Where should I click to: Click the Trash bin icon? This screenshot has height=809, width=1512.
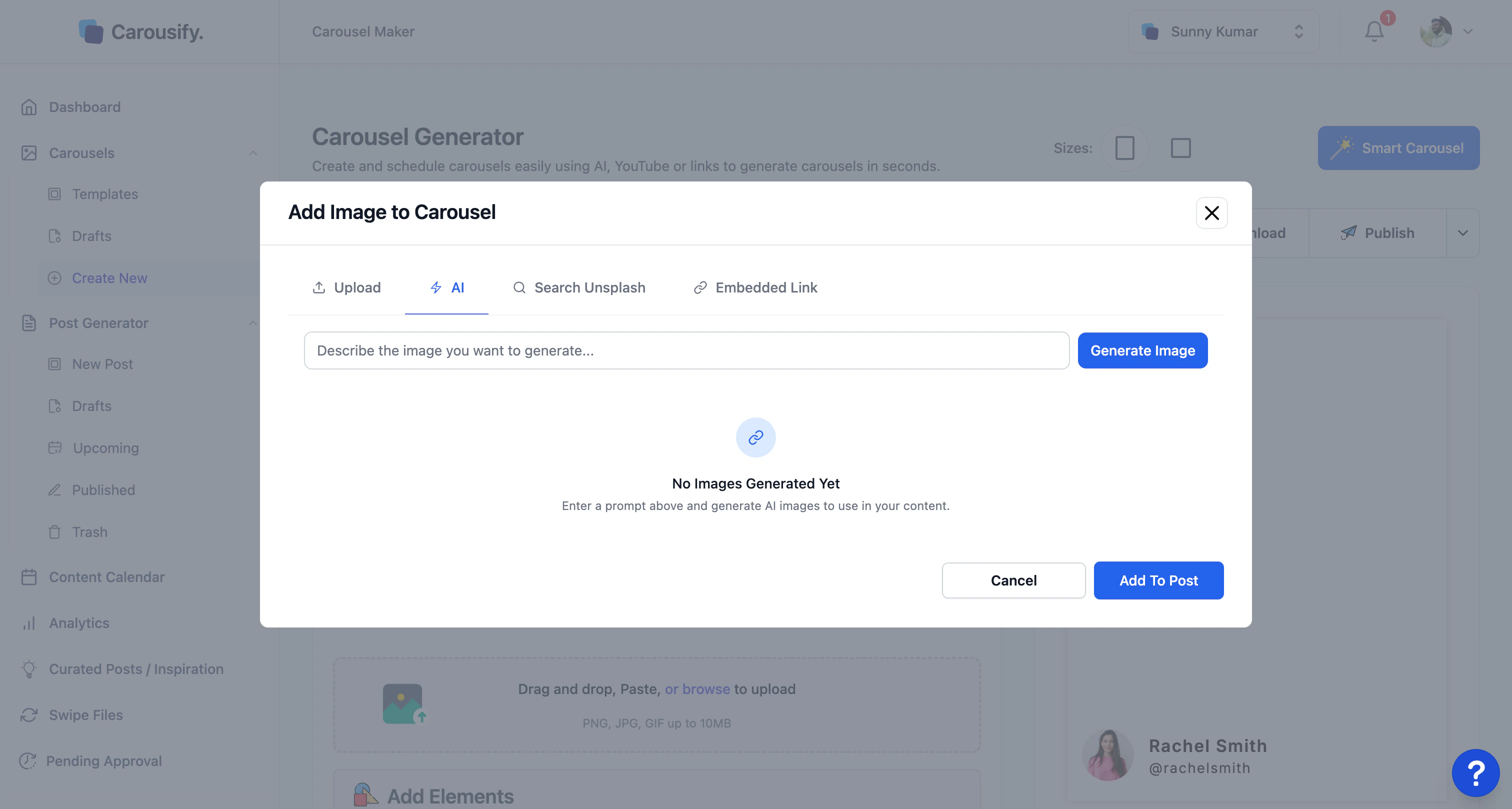[54, 532]
